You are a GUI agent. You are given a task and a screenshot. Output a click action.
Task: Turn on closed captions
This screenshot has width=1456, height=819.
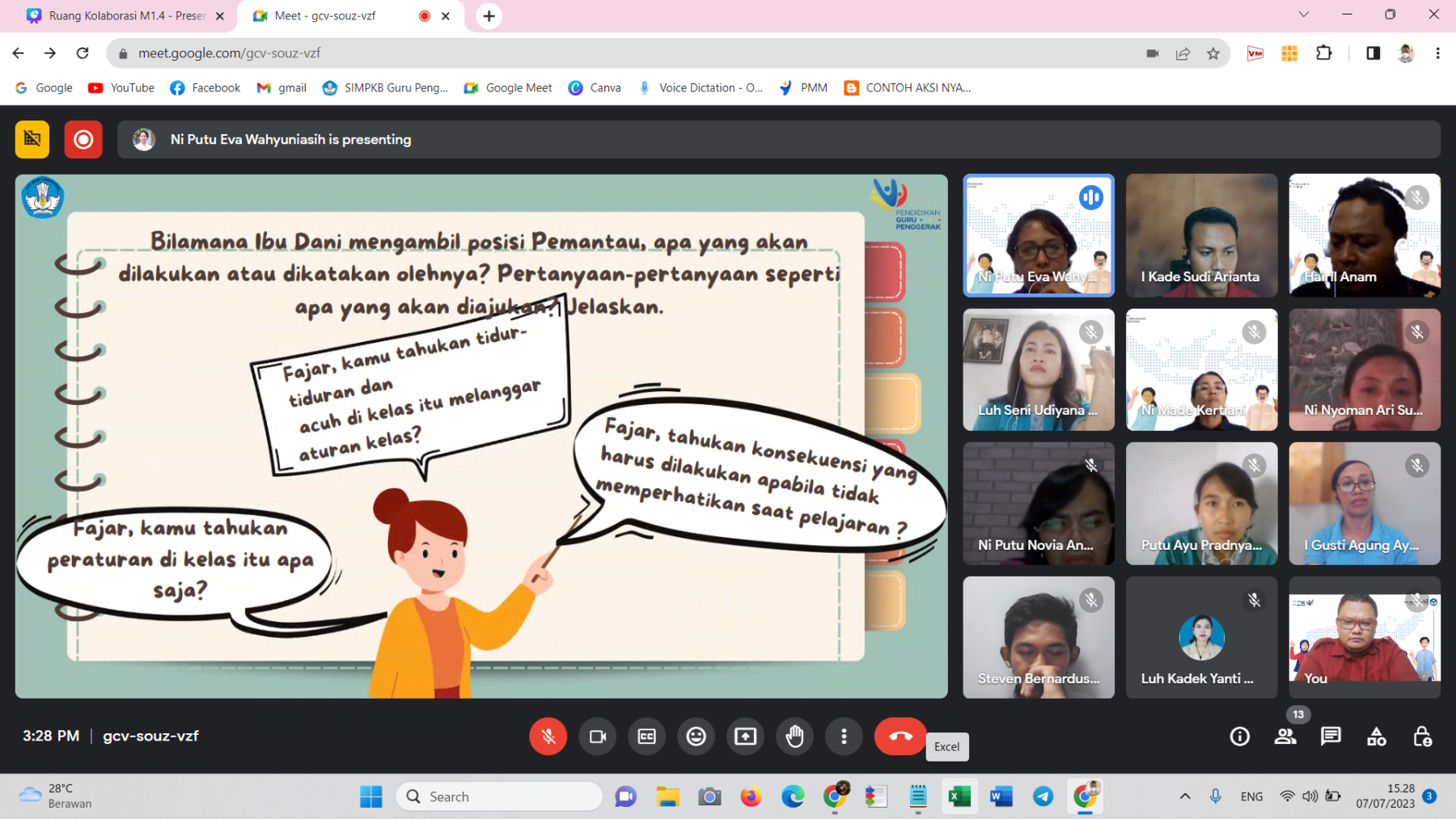click(x=646, y=736)
